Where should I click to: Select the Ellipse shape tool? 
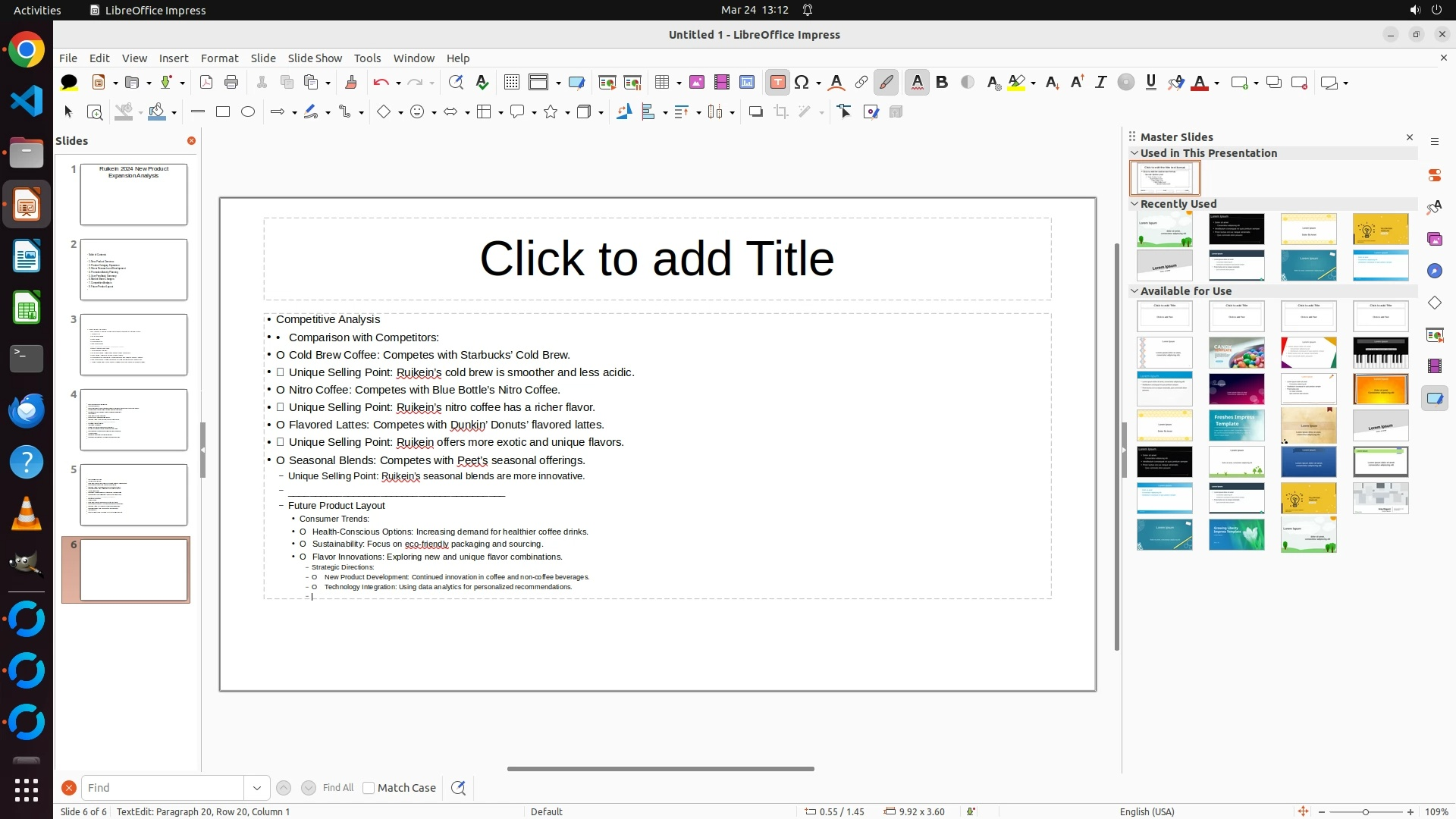coord(248,112)
